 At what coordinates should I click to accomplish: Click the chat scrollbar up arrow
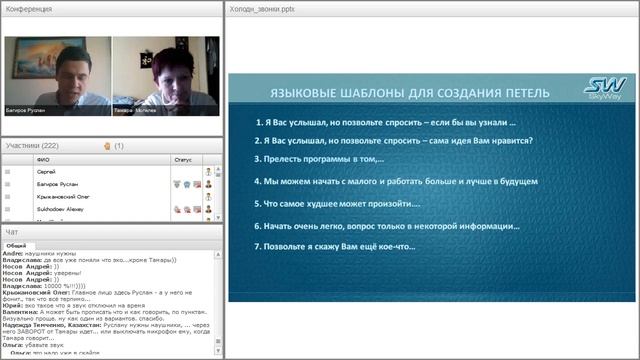point(218,254)
